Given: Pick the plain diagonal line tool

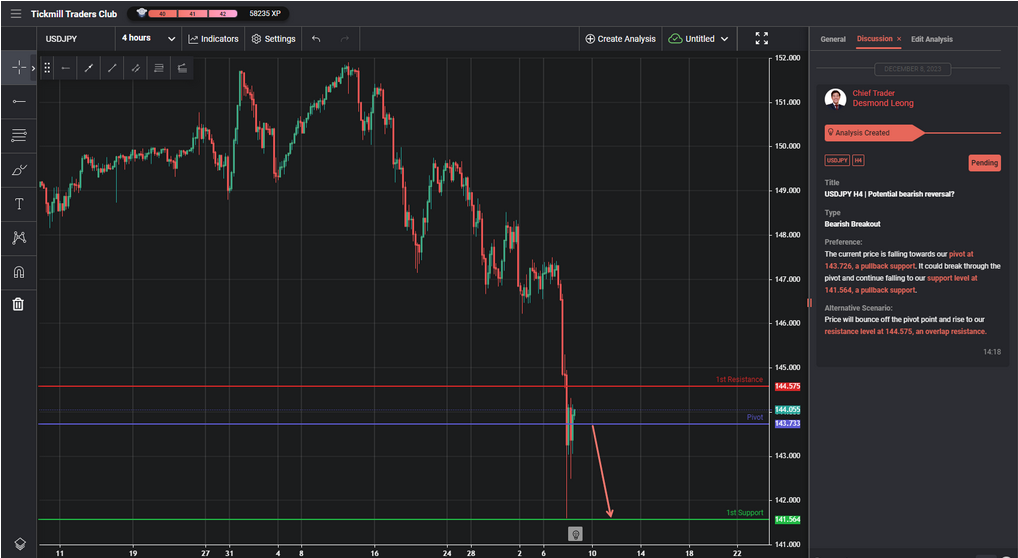Looking at the screenshot, I should [112, 68].
